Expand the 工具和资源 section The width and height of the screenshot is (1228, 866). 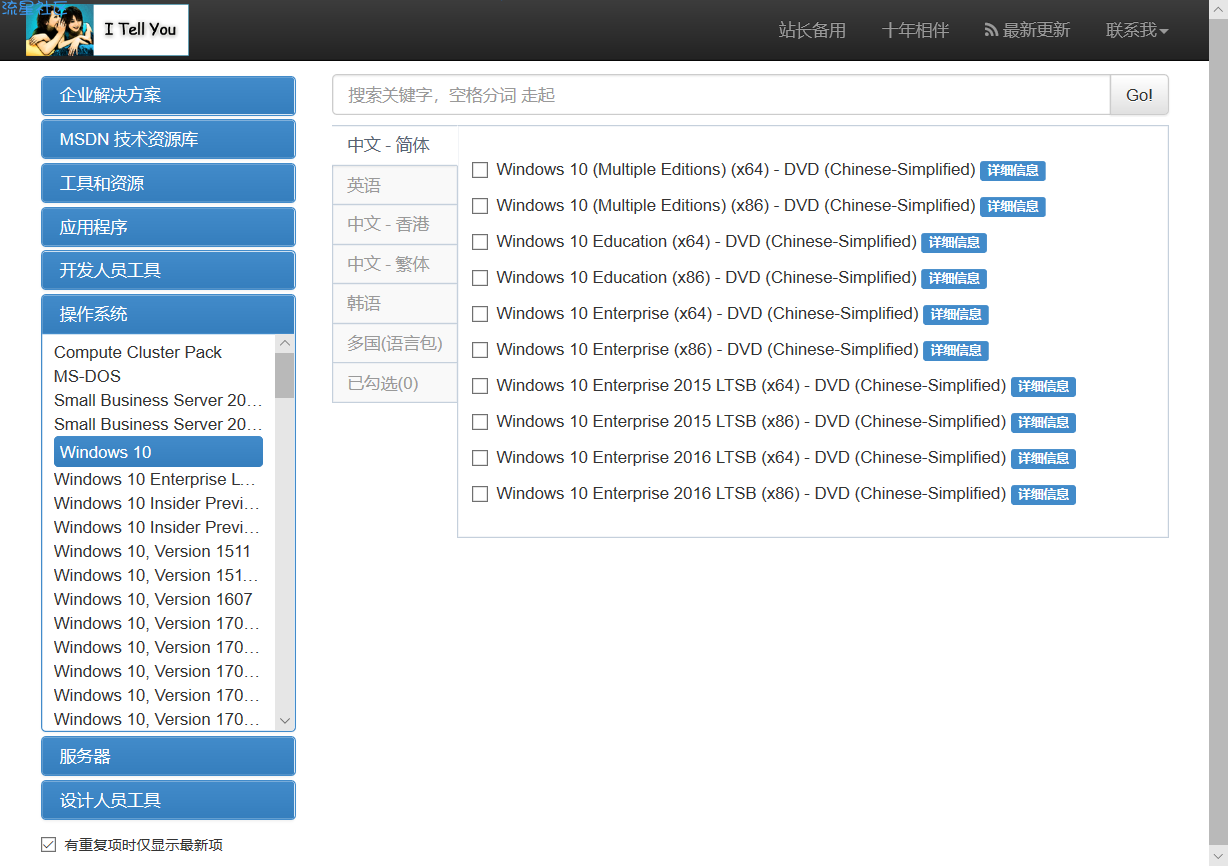pyautogui.click(x=168, y=183)
